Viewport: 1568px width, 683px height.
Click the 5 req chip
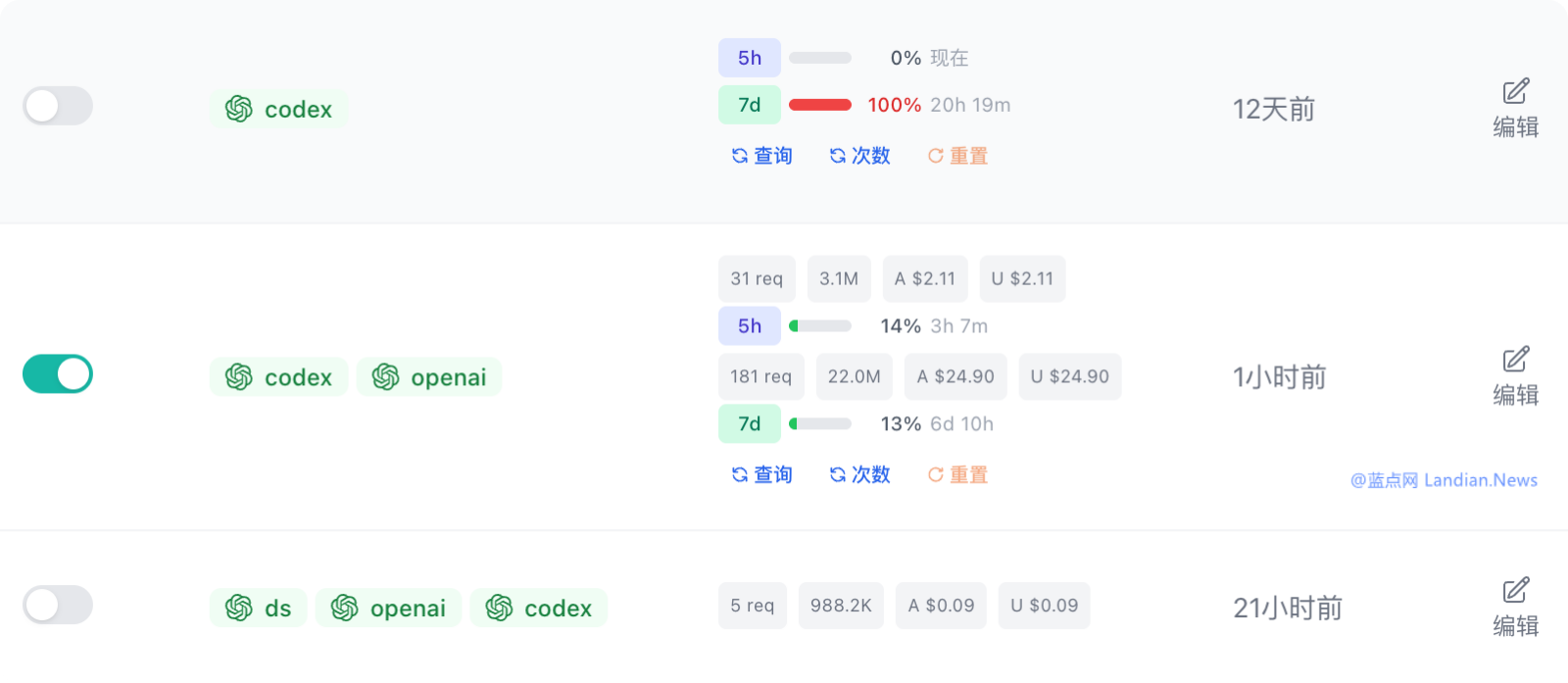[753, 606]
